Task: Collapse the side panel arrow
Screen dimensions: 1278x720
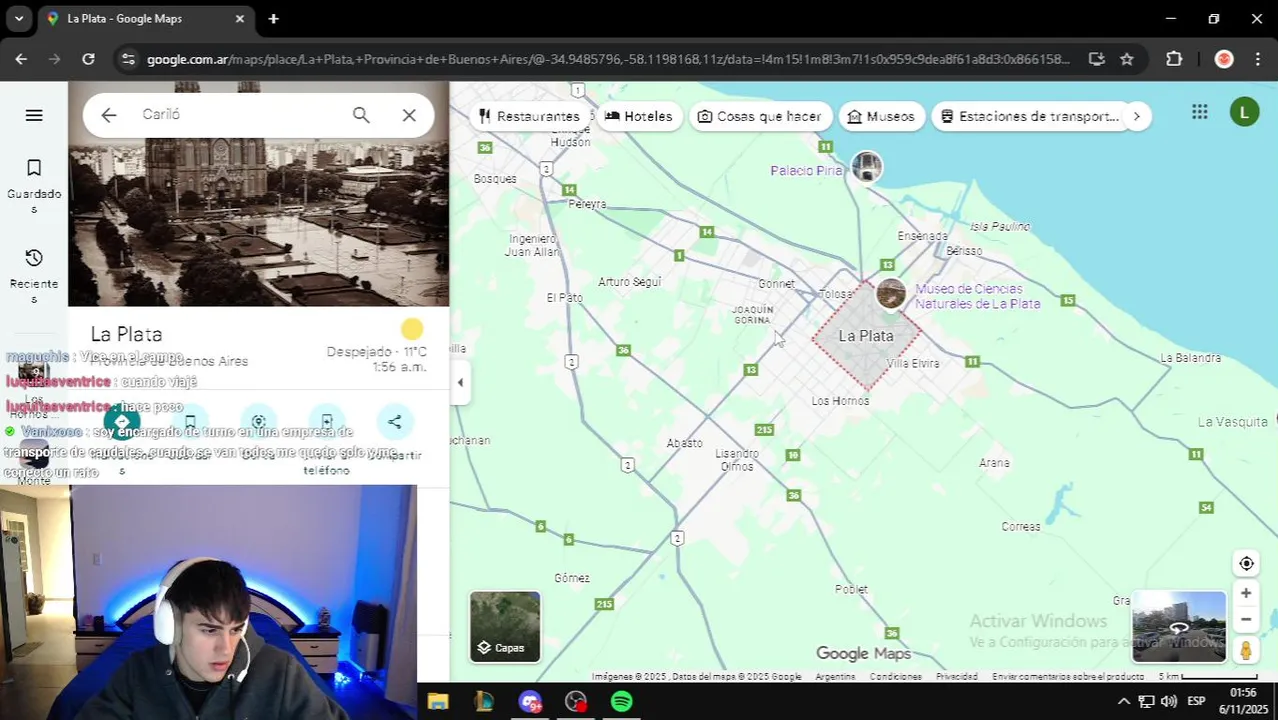Action: (460, 382)
